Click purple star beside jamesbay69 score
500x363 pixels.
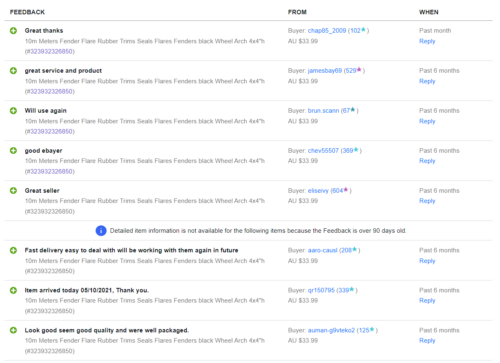point(359,70)
